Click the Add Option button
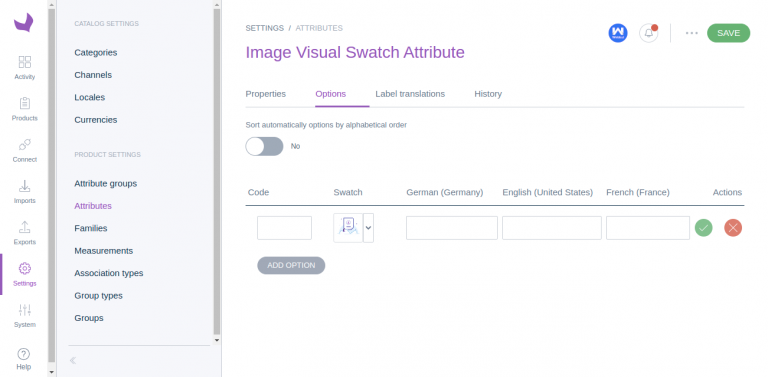Image resolution: width=768 pixels, height=377 pixels. click(291, 265)
